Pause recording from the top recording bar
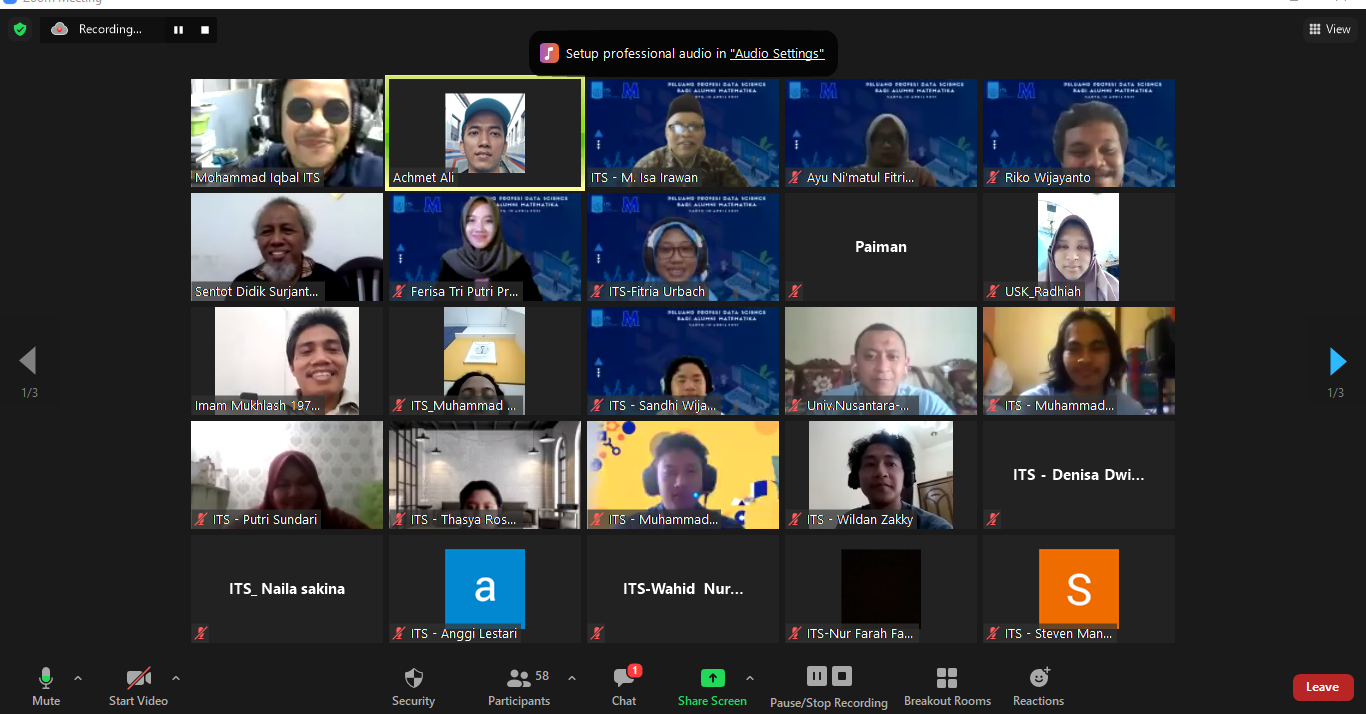 178,30
